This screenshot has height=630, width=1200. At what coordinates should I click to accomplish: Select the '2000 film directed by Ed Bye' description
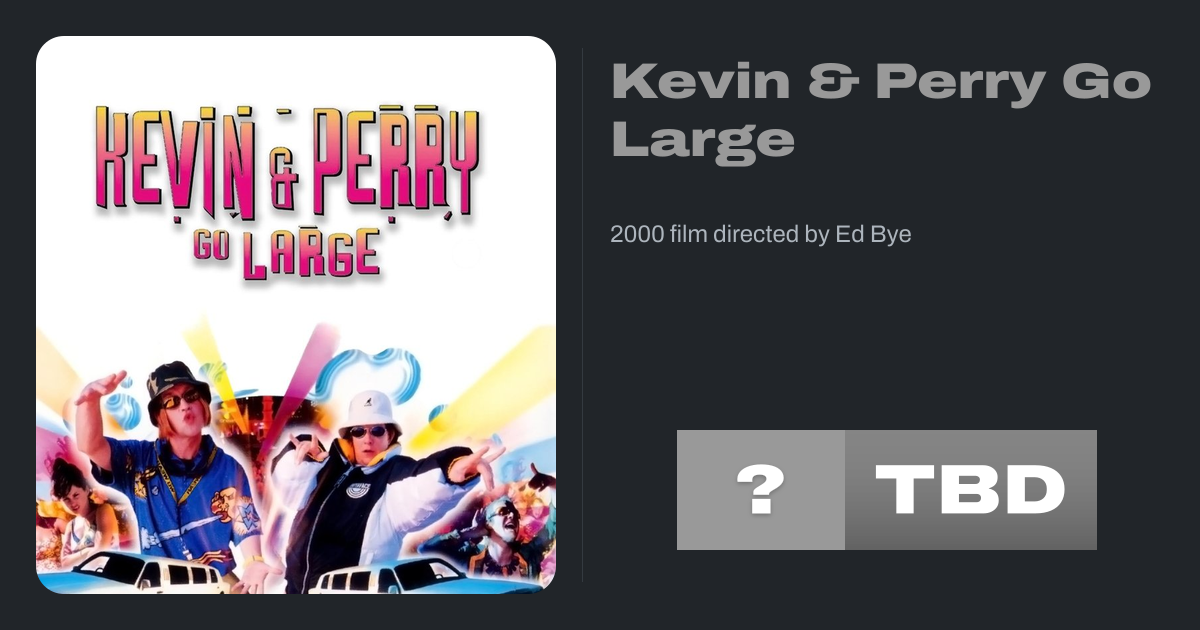pos(760,235)
